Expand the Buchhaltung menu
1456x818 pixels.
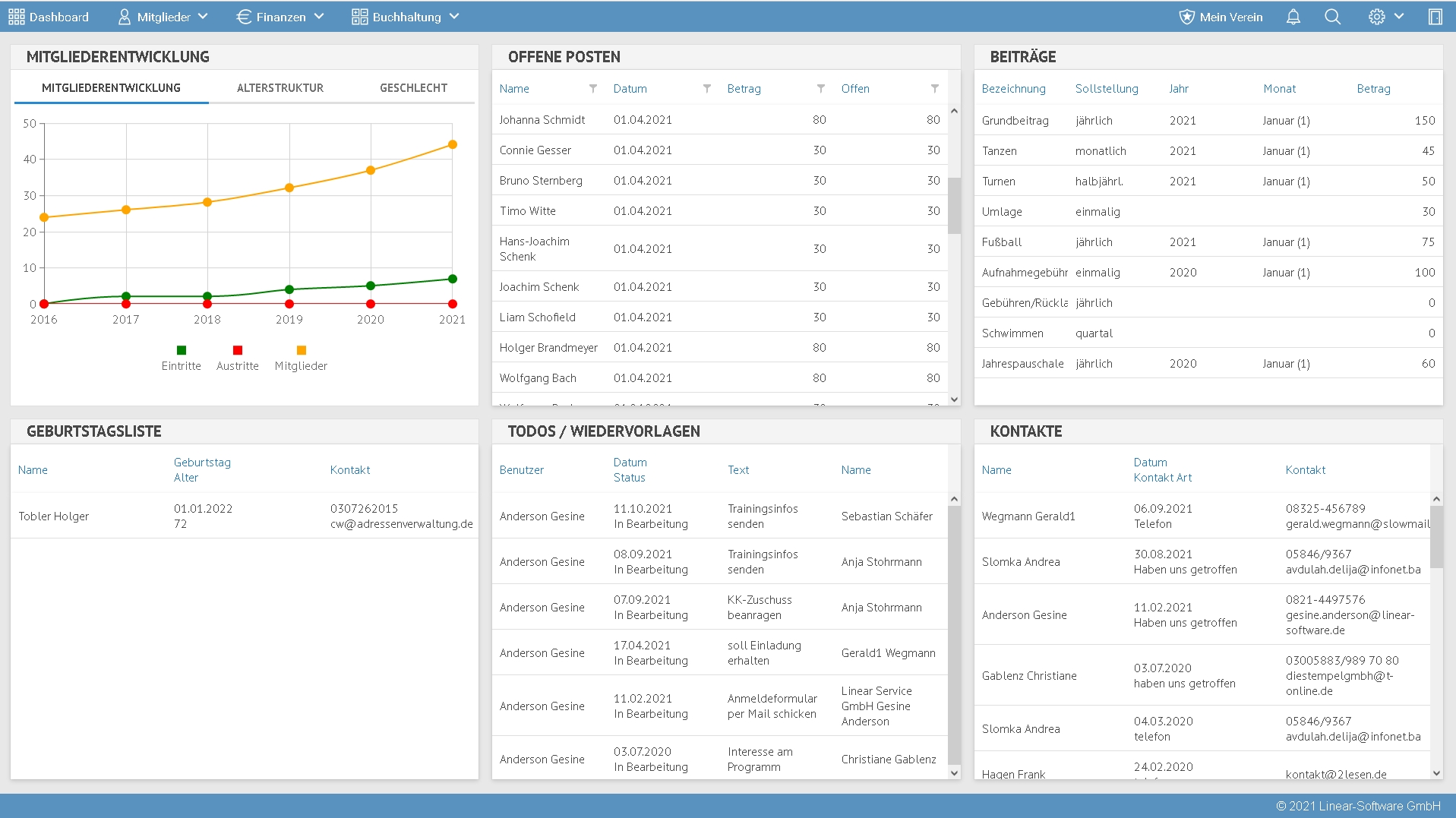[406, 17]
